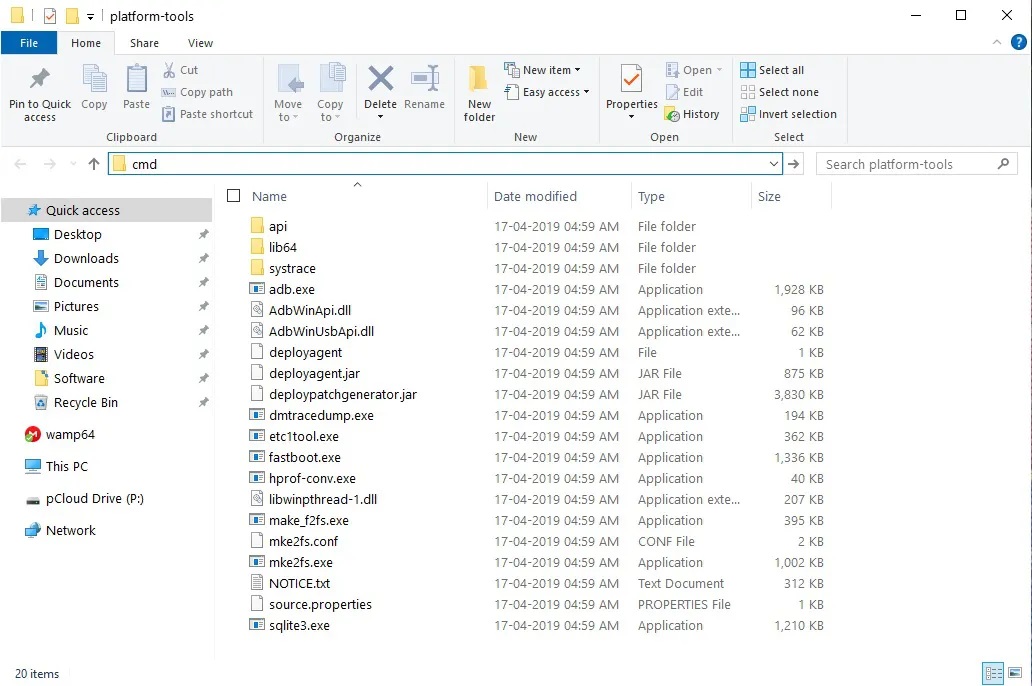
Task: Click Invert selection button
Action: pyautogui.click(x=788, y=114)
